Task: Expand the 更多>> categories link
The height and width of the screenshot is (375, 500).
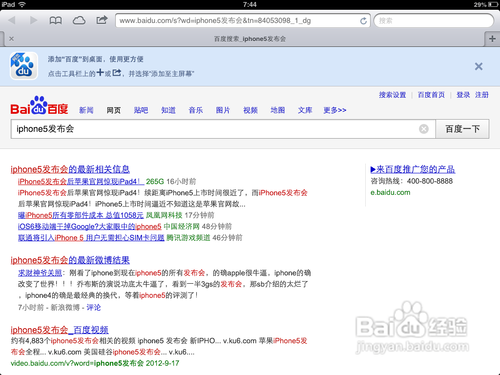Action: (335, 110)
